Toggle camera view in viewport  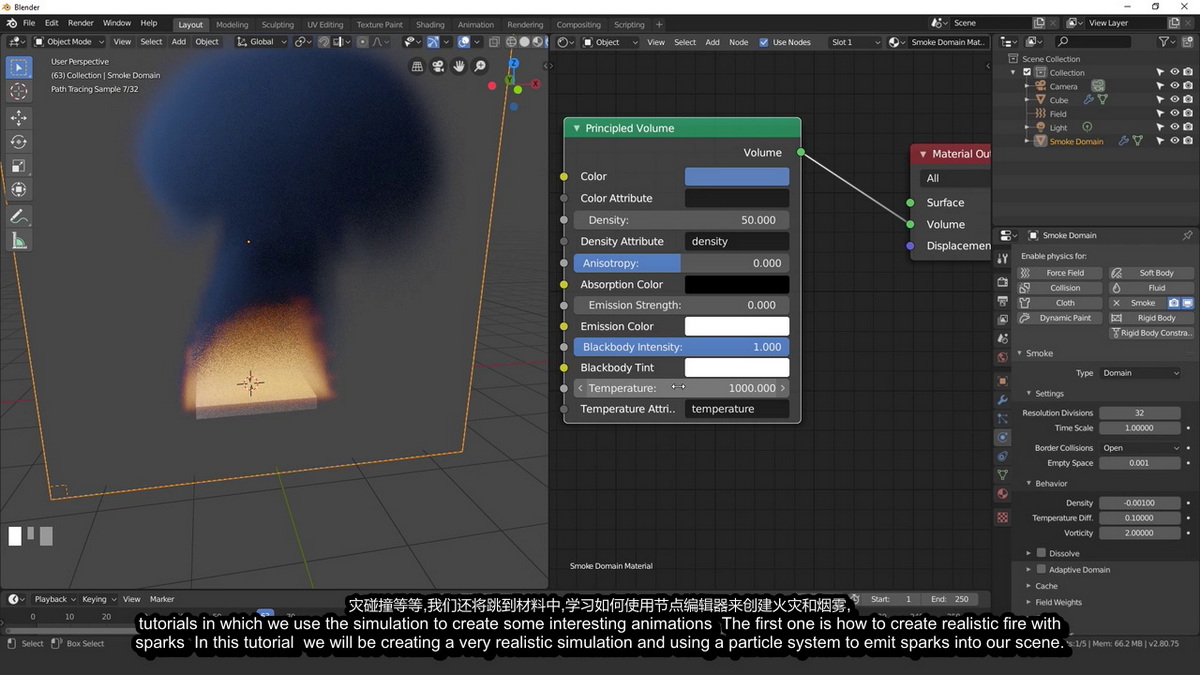click(439, 66)
